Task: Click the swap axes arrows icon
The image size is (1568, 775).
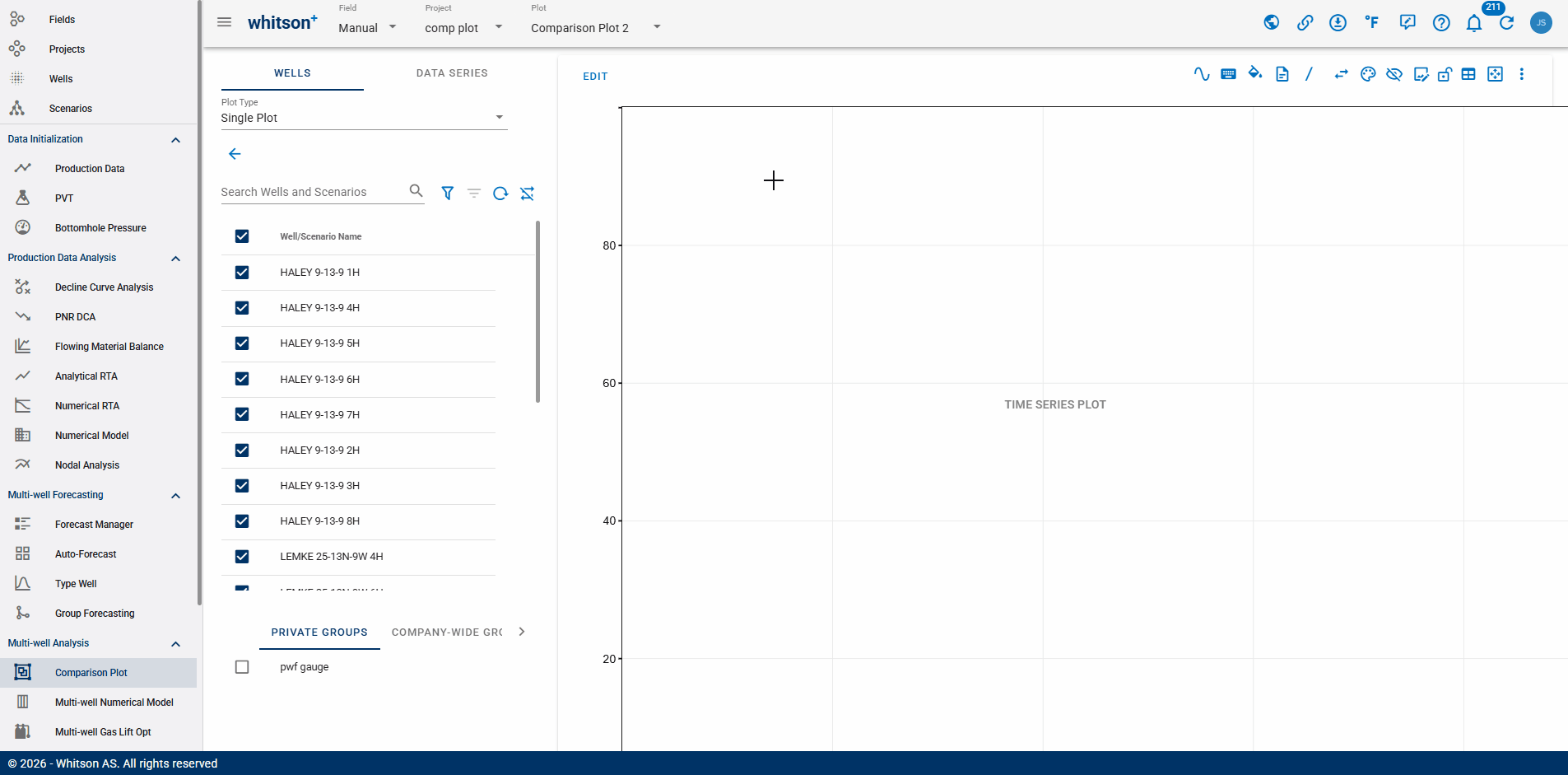Action: tap(1342, 74)
